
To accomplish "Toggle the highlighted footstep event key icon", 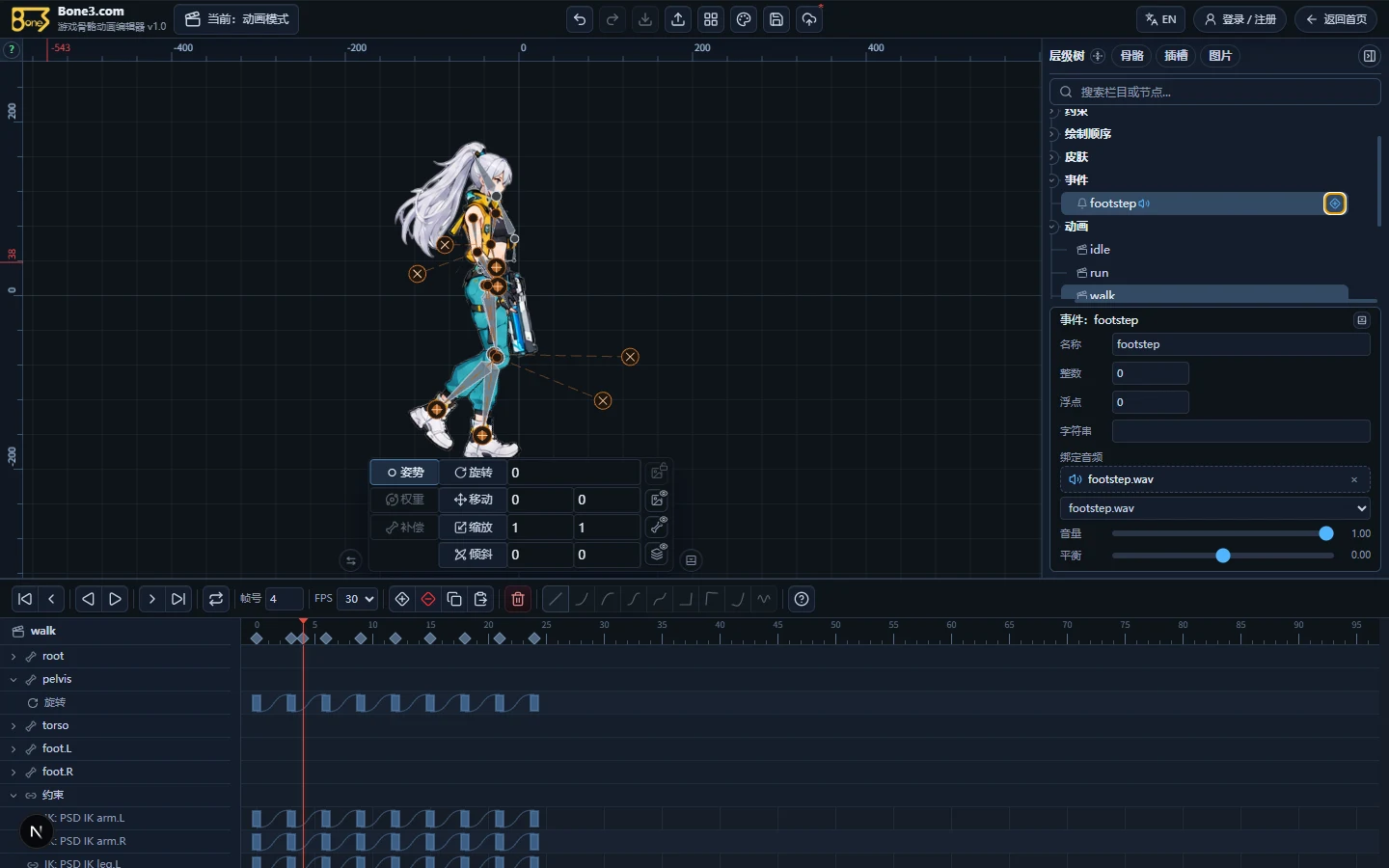I will [x=1335, y=203].
